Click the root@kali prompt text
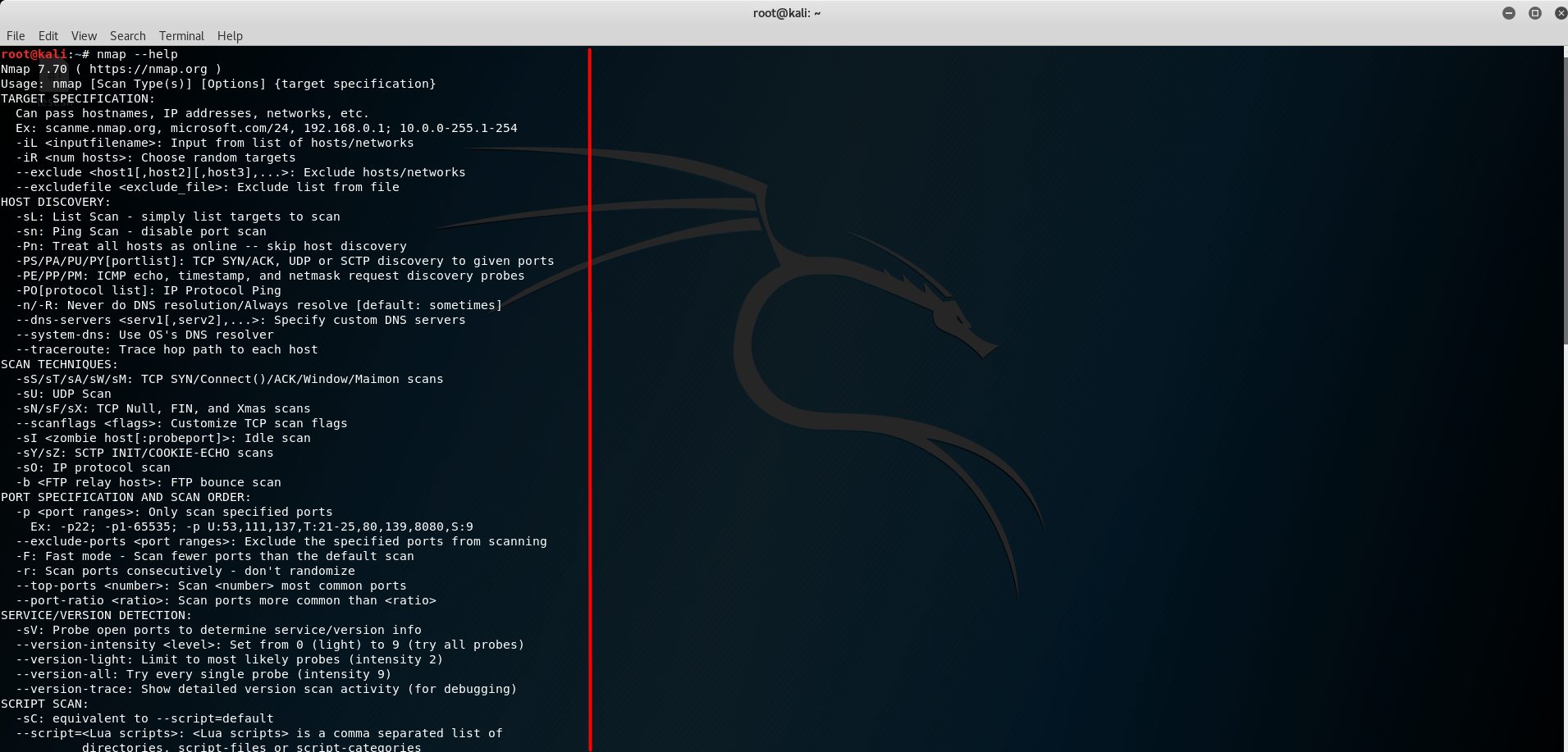 coord(34,54)
